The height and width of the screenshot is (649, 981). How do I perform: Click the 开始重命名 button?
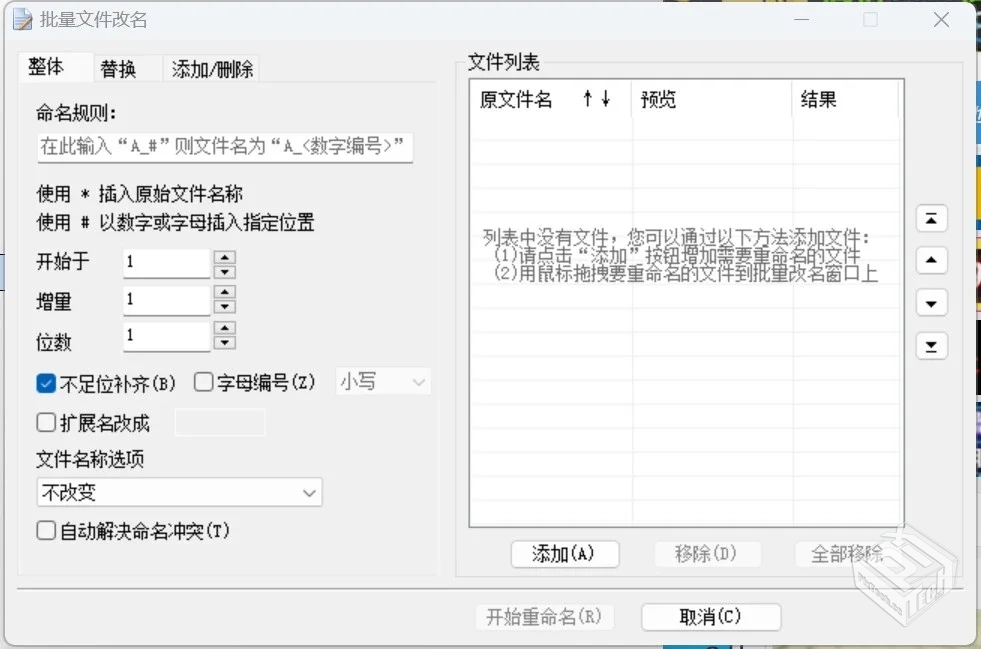click(545, 617)
